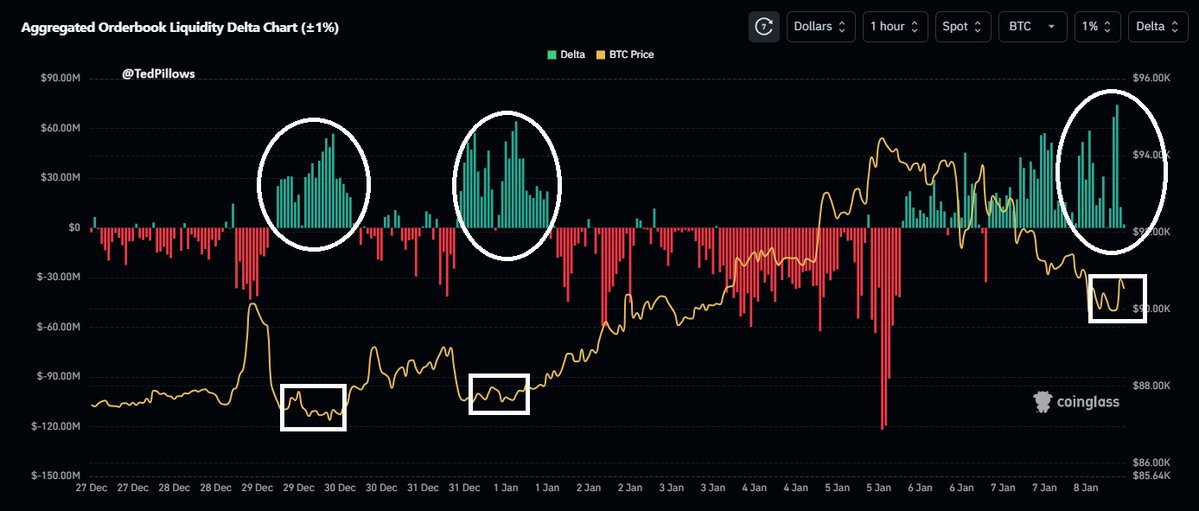Click the refresh chart icon
This screenshot has width=1199, height=511.
click(x=764, y=26)
